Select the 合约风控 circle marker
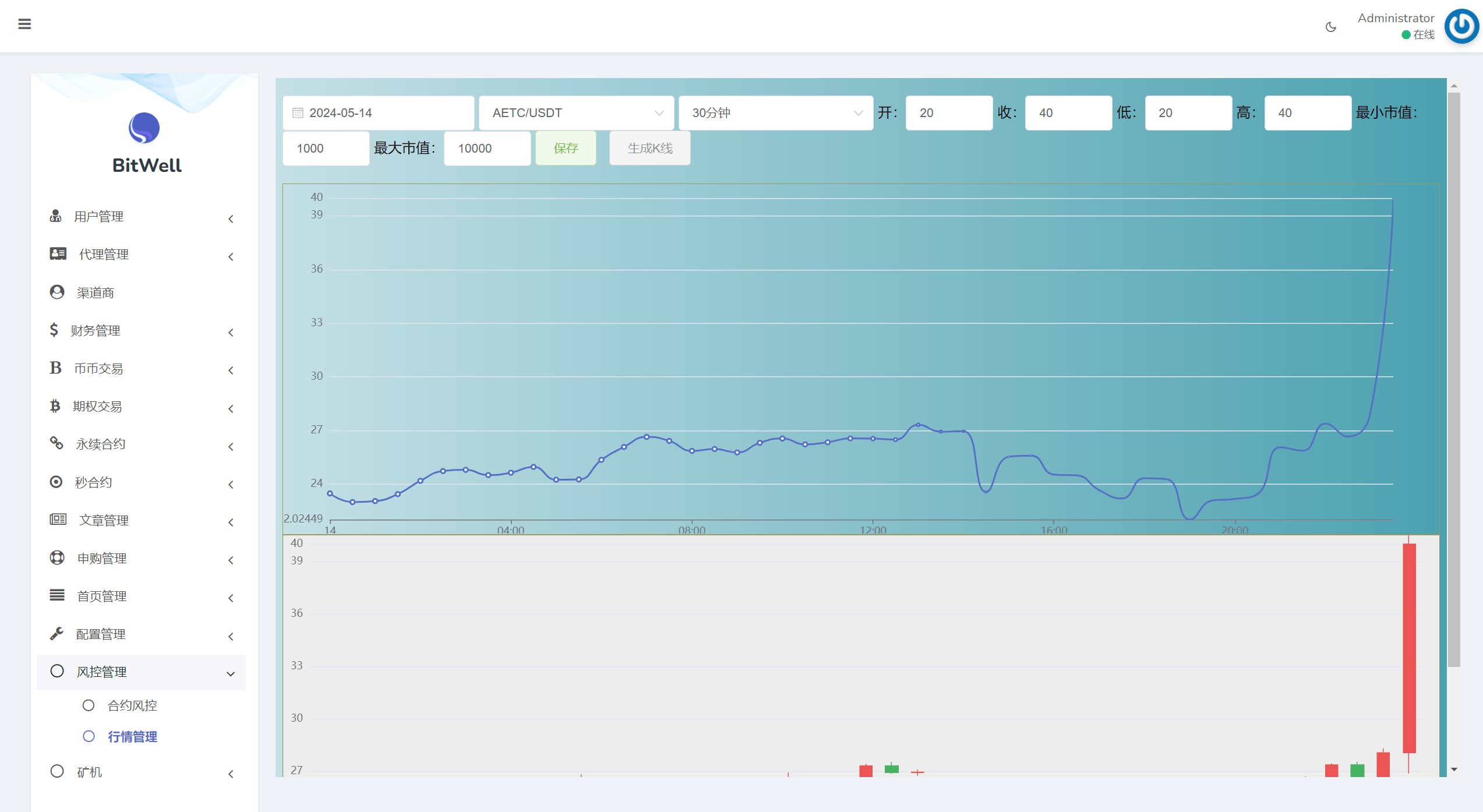Screen dimensions: 1483x812 [89, 705]
